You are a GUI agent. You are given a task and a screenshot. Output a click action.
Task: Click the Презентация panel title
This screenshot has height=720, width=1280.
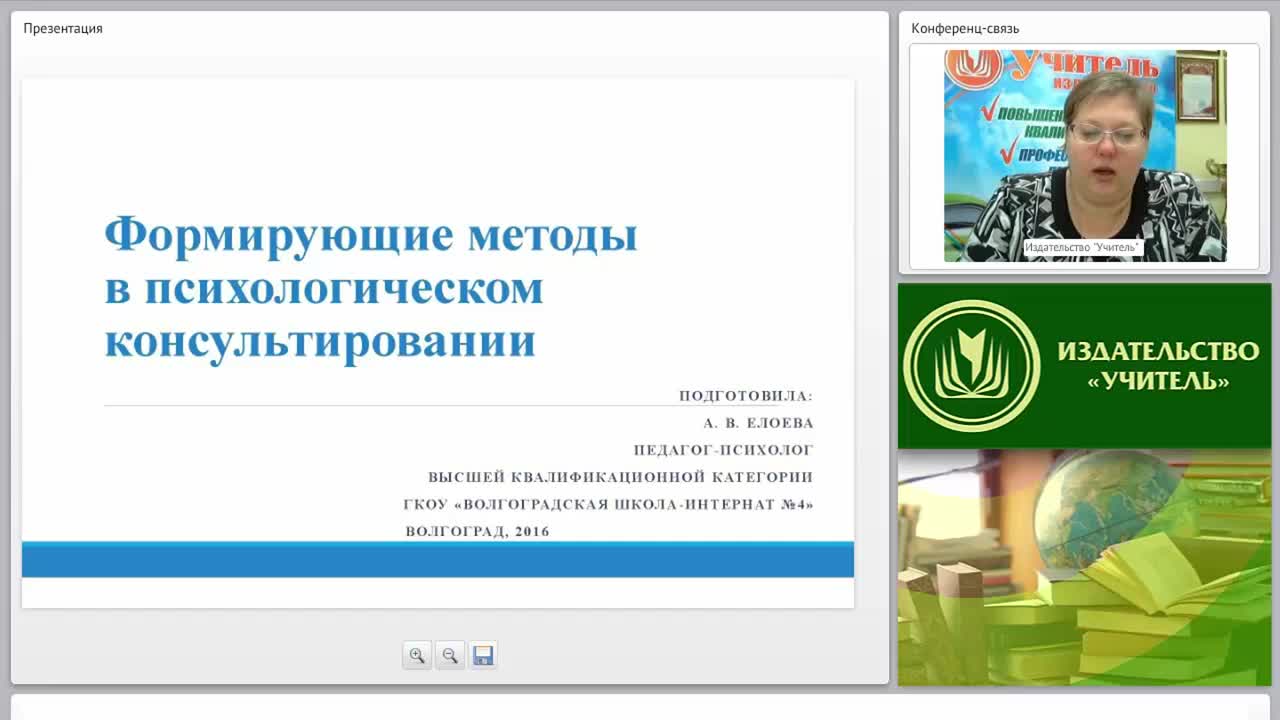[x=63, y=28]
